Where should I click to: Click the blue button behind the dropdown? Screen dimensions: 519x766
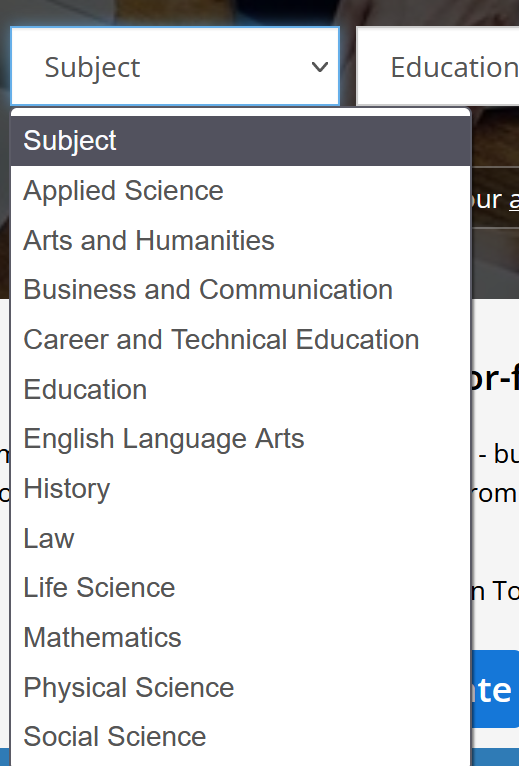coord(495,689)
